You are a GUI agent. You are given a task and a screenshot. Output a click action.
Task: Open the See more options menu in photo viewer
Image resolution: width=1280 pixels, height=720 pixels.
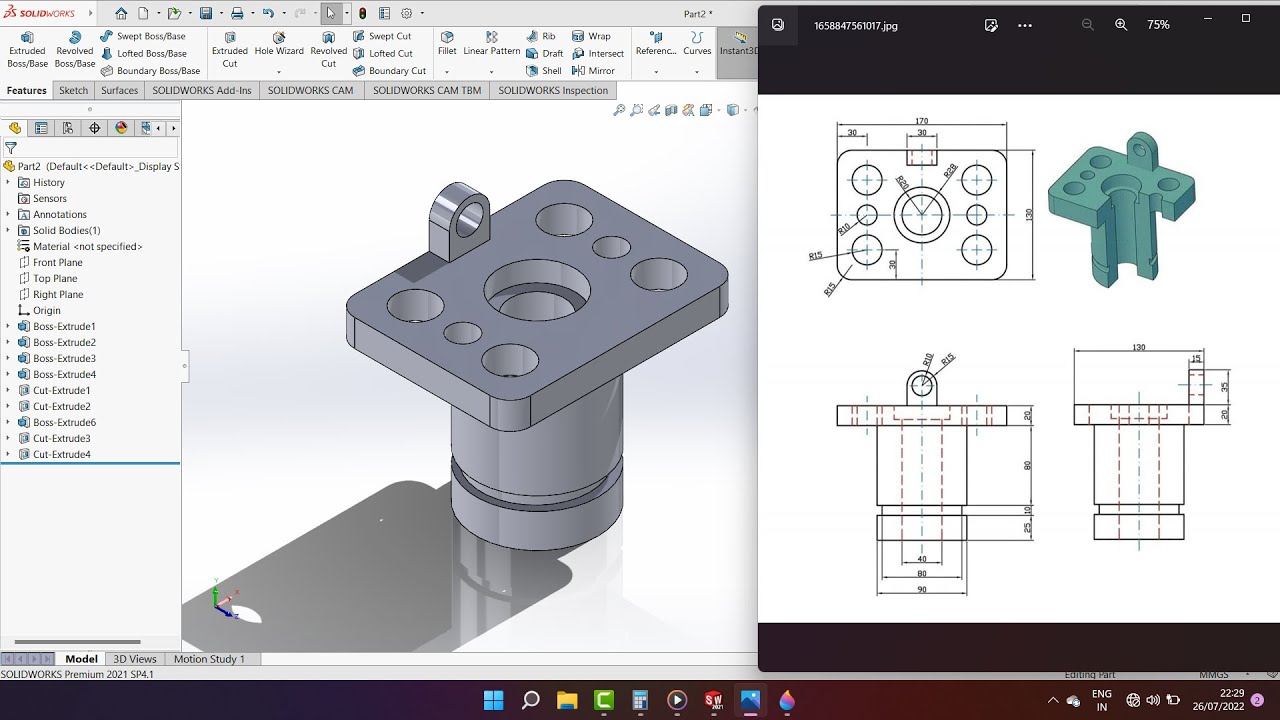point(1024,25)
